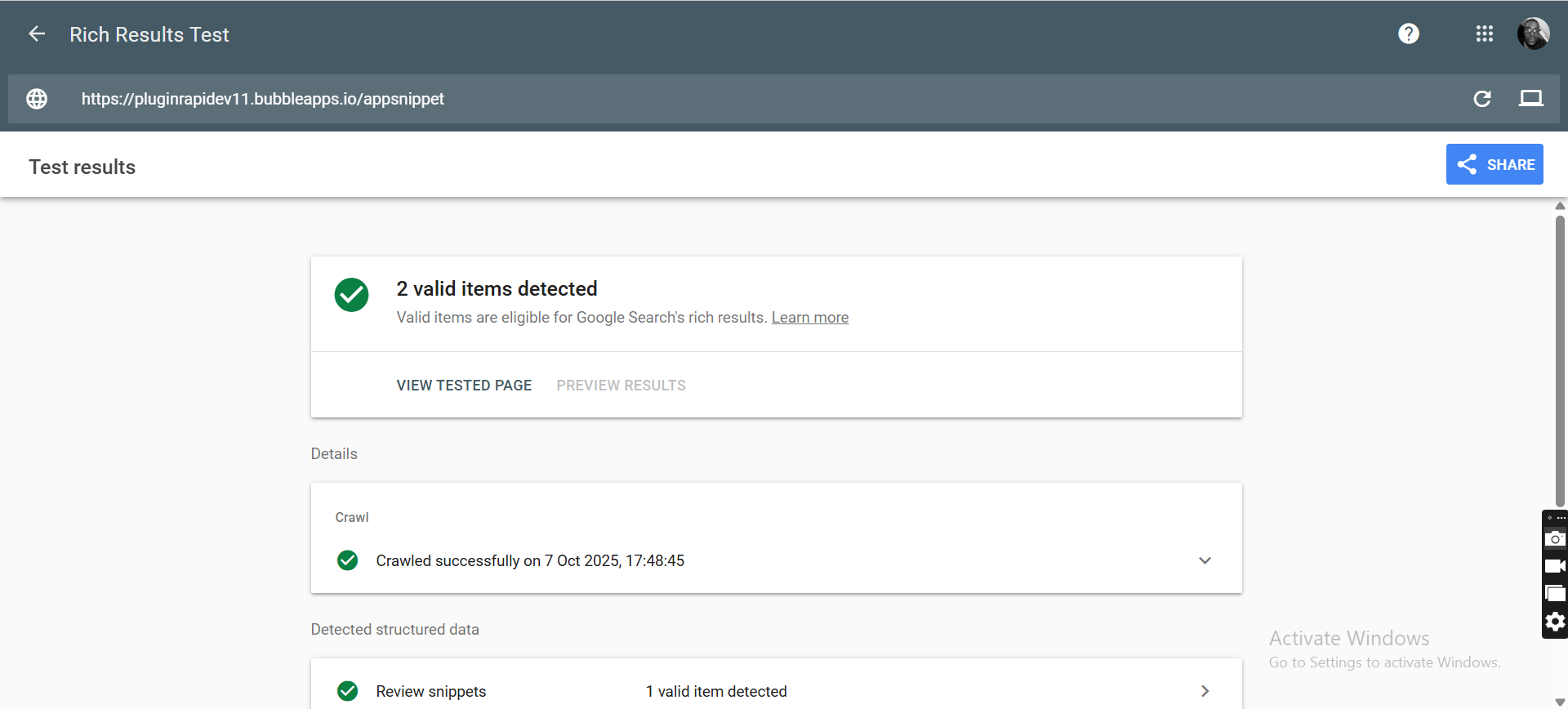The image size is (1568, 709).
Task: Click the reload test icon
Action: click(1481, 99)
